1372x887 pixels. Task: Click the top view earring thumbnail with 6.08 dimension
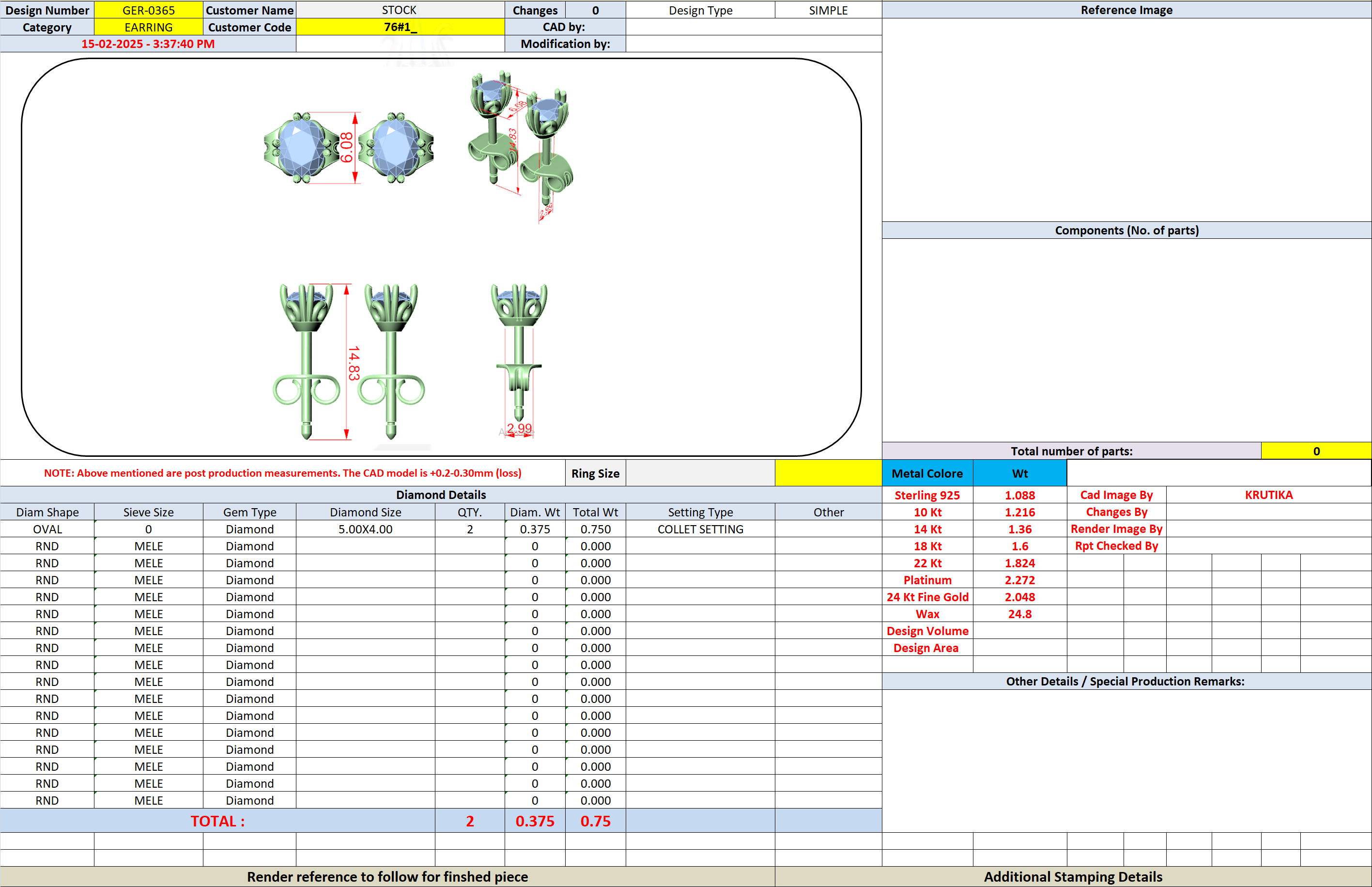click(x=348, y=148)
